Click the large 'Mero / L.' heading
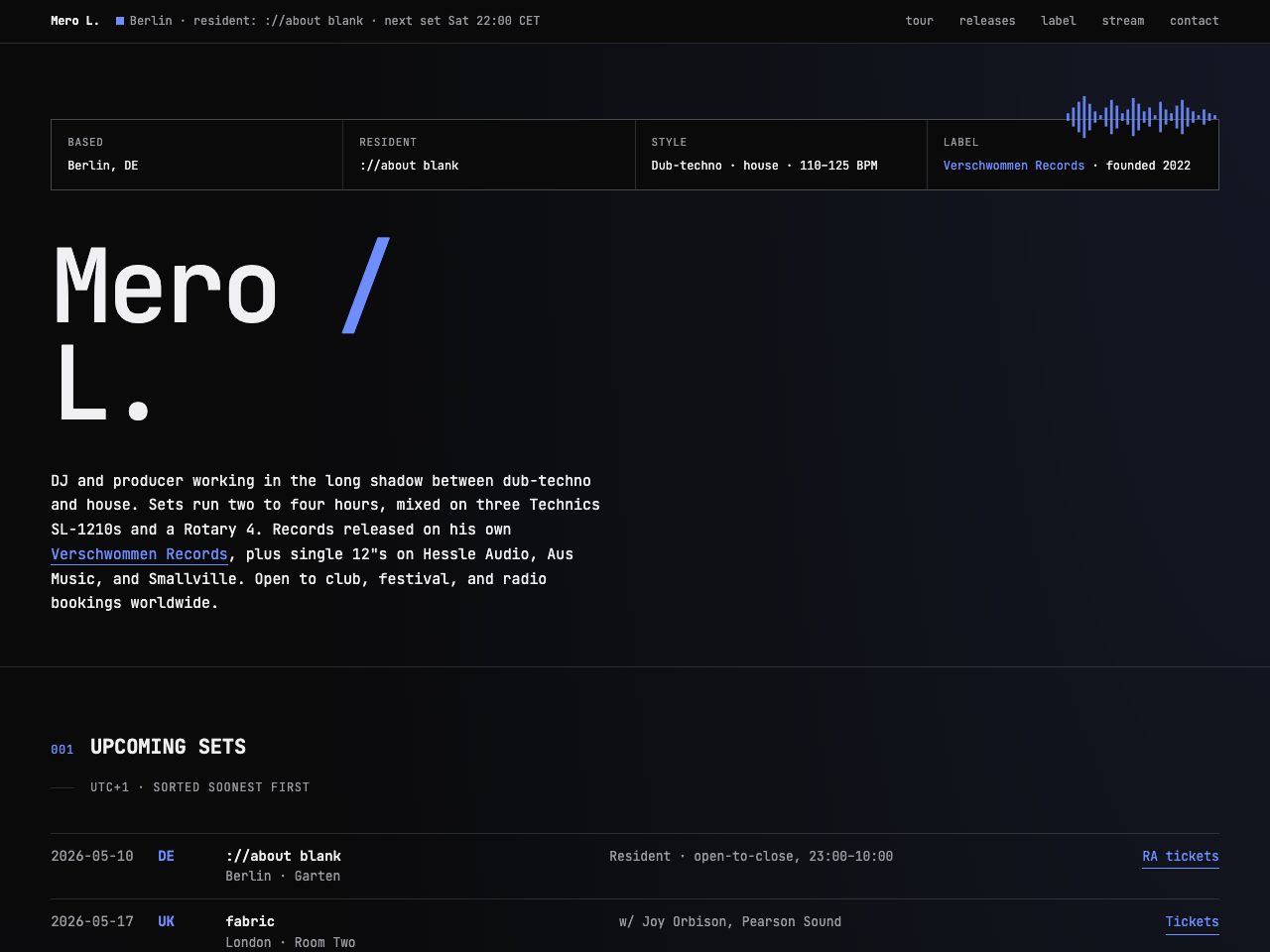The height and width of the screenshot is (952, 1270). 221,333
